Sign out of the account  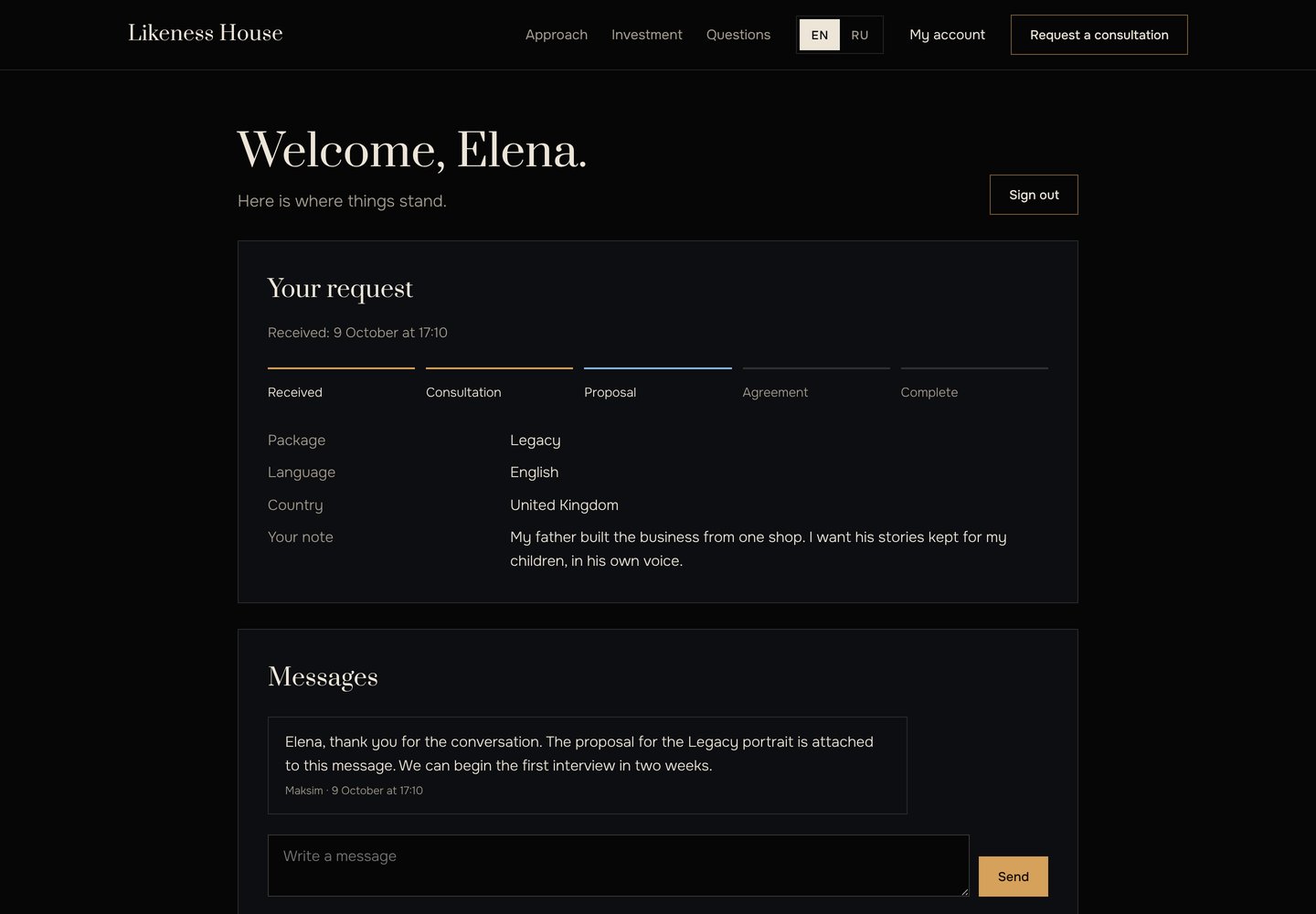pos(1034,195)
